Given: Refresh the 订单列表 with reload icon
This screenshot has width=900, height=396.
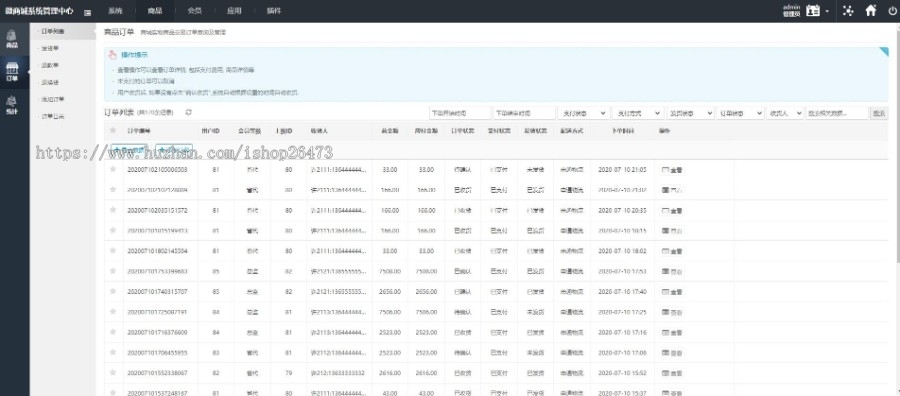Looking at the screenshot, I should pos(188,112).
